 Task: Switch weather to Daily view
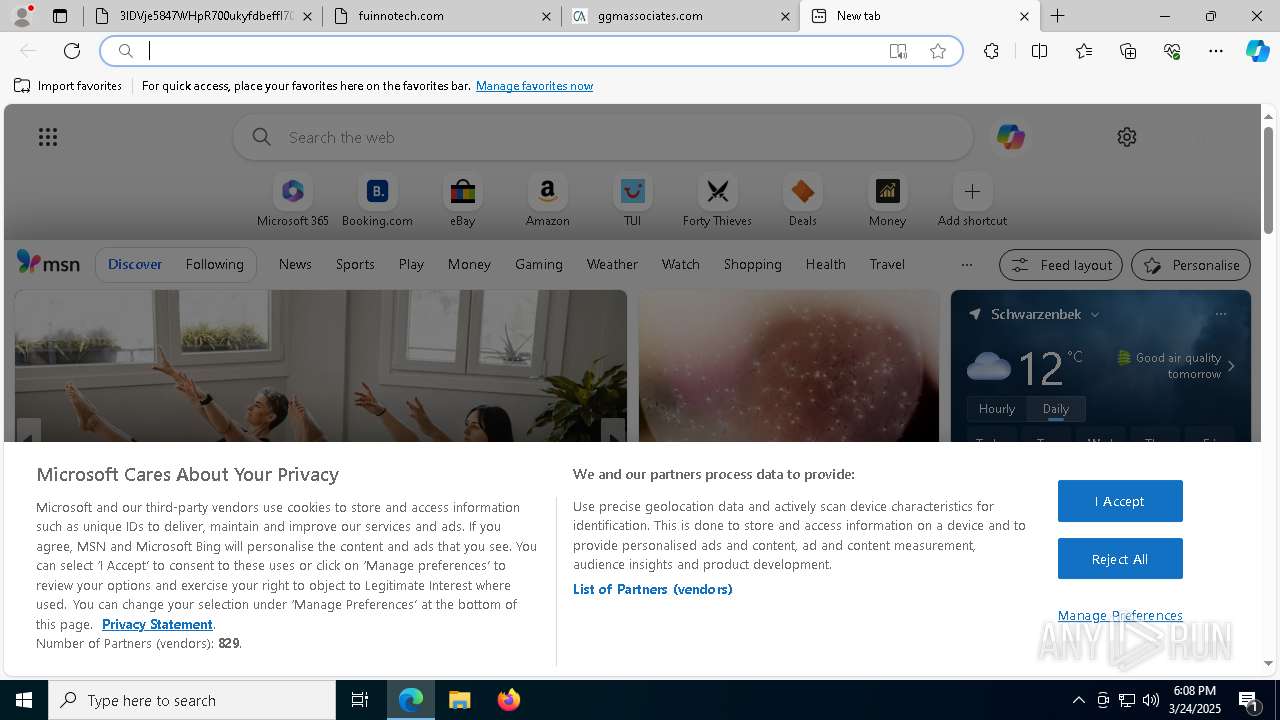click(x=1056, y=409)
